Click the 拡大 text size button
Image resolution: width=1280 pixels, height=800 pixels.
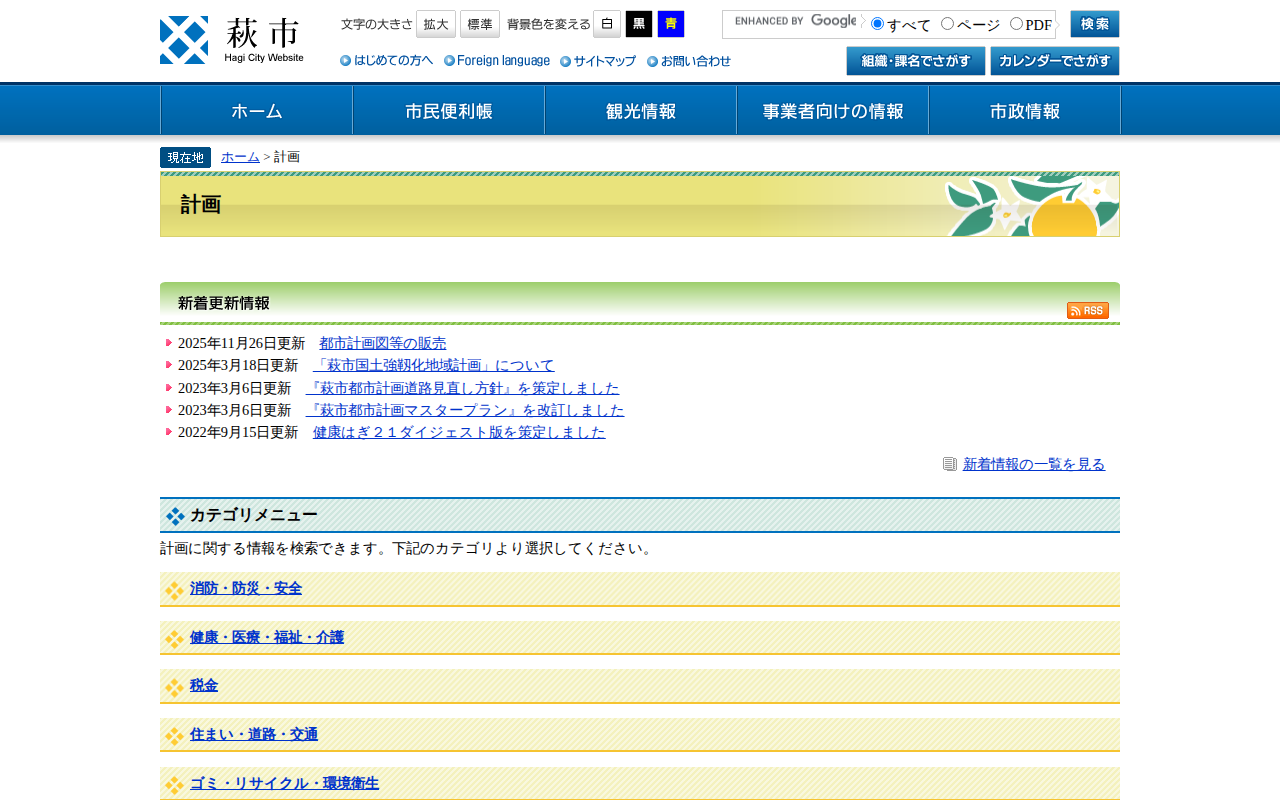436,24
